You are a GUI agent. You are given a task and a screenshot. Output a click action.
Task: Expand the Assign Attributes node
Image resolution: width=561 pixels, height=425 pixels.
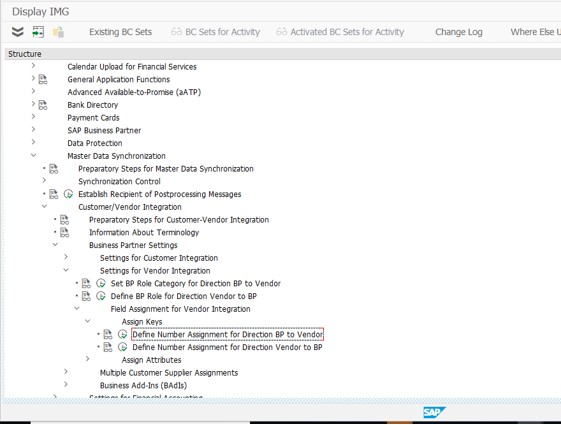coord(88,359)
